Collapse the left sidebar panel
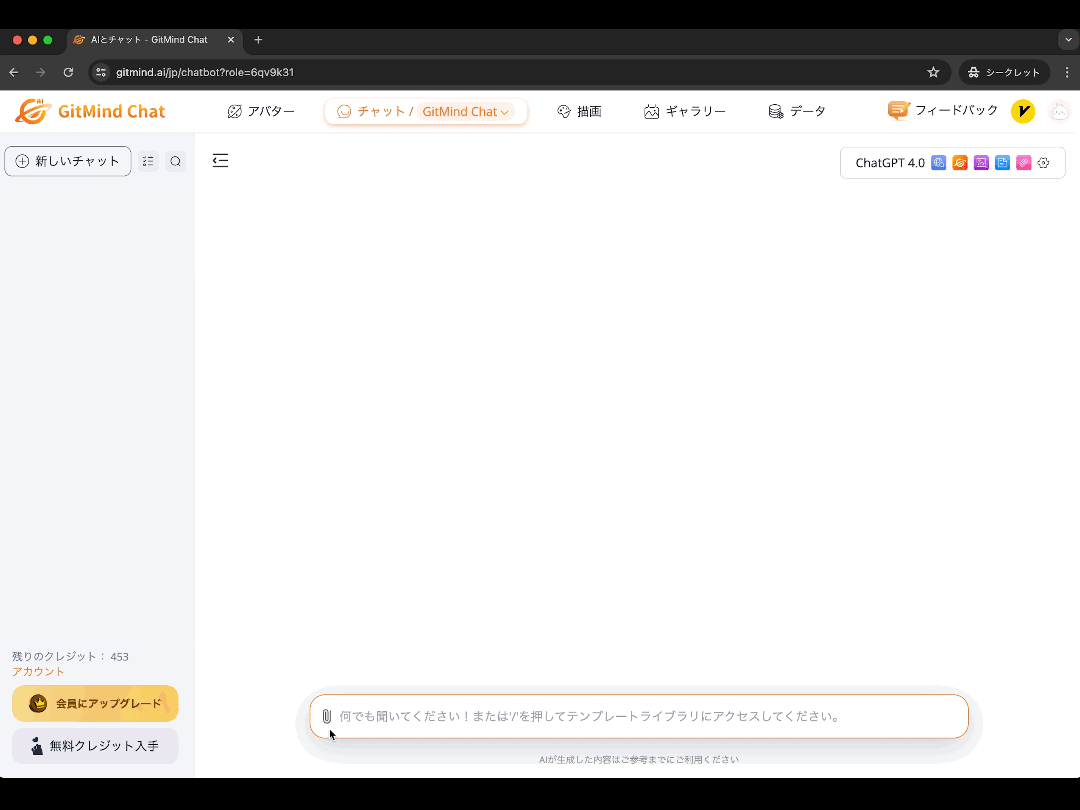The width and height of the screenshot is (1080, 810). [x=220, y=161]
